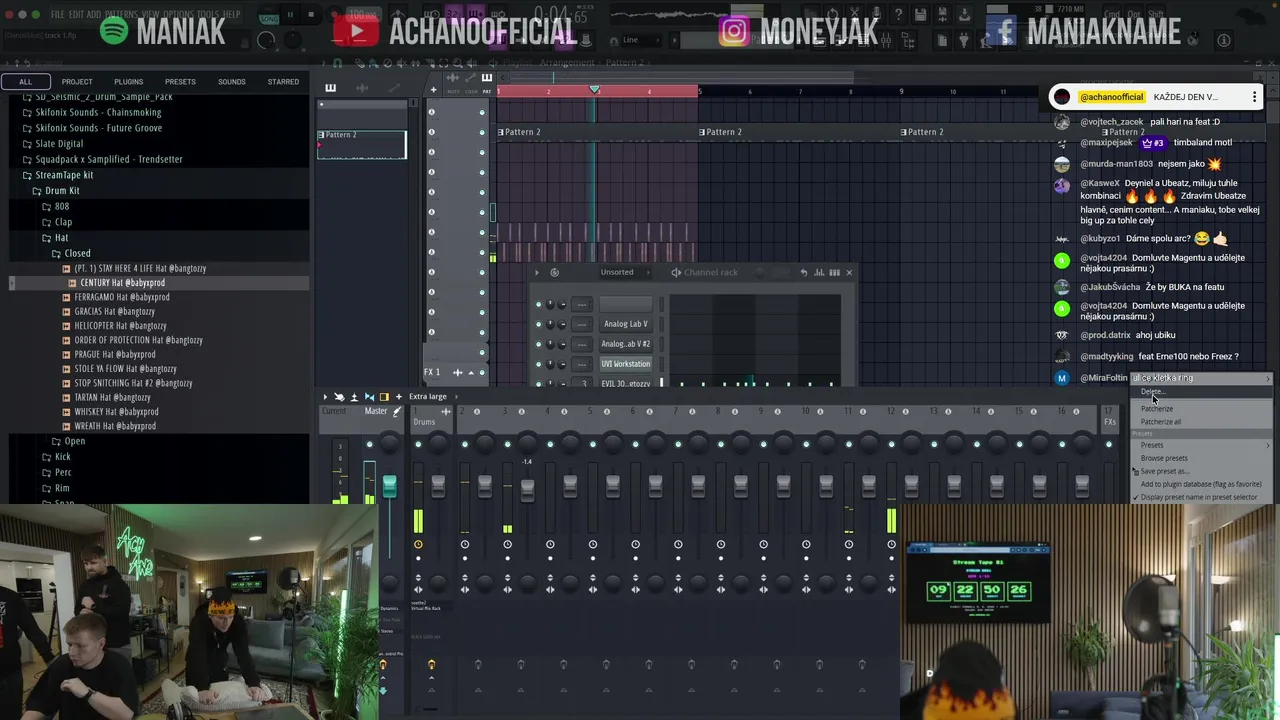Select the CHAN icon in playlist header

click(x=470, y=78)
